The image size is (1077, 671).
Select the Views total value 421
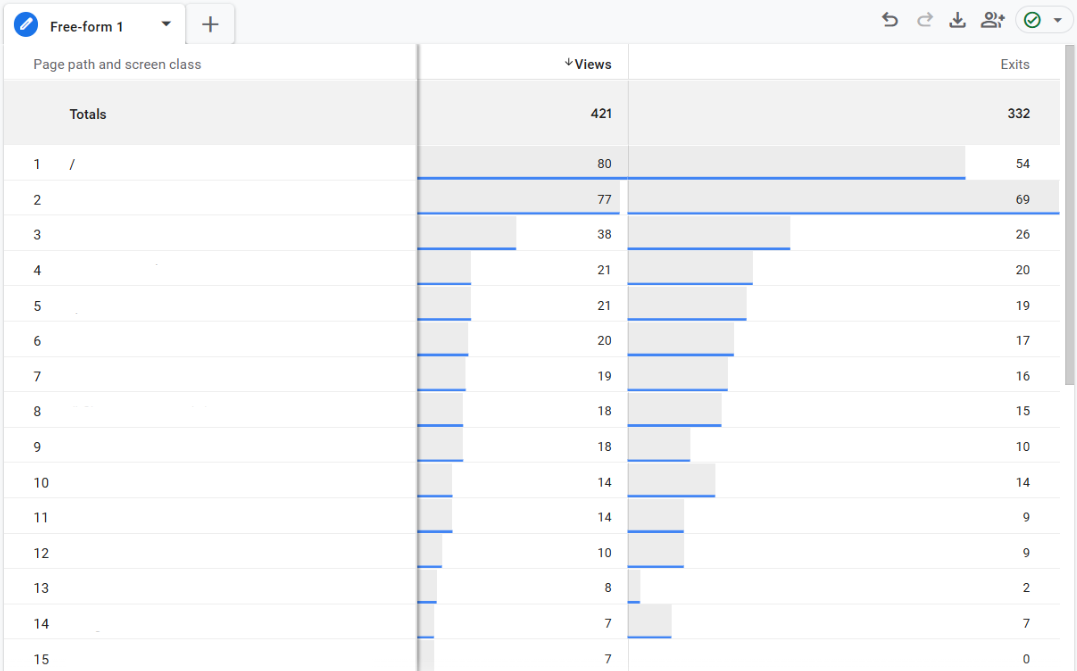(601, 113)
